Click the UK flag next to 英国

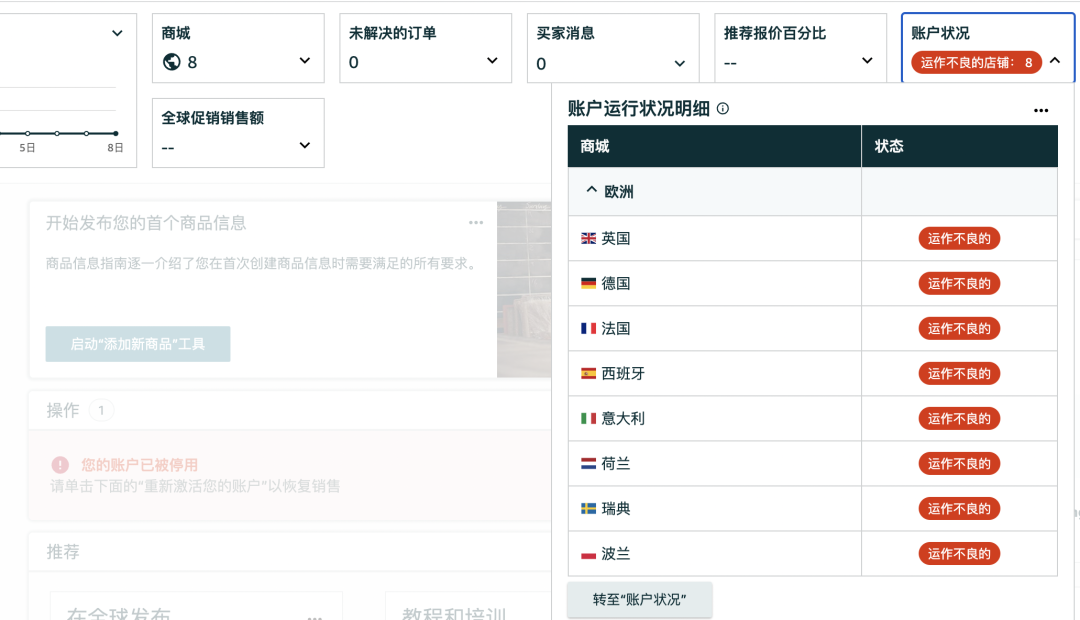[x=589, y=238]
